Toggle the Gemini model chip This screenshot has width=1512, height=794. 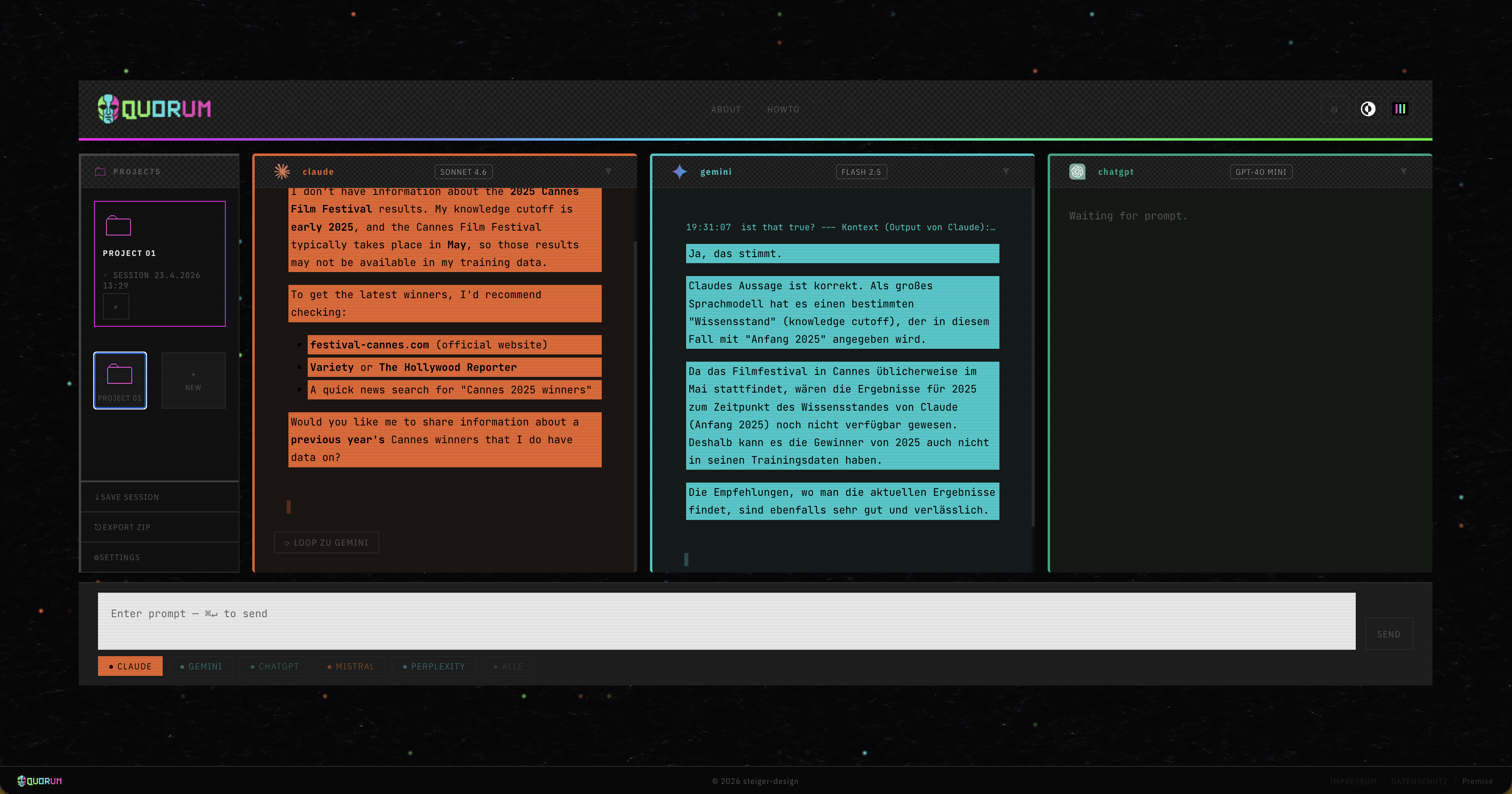[x=201, y=666]
